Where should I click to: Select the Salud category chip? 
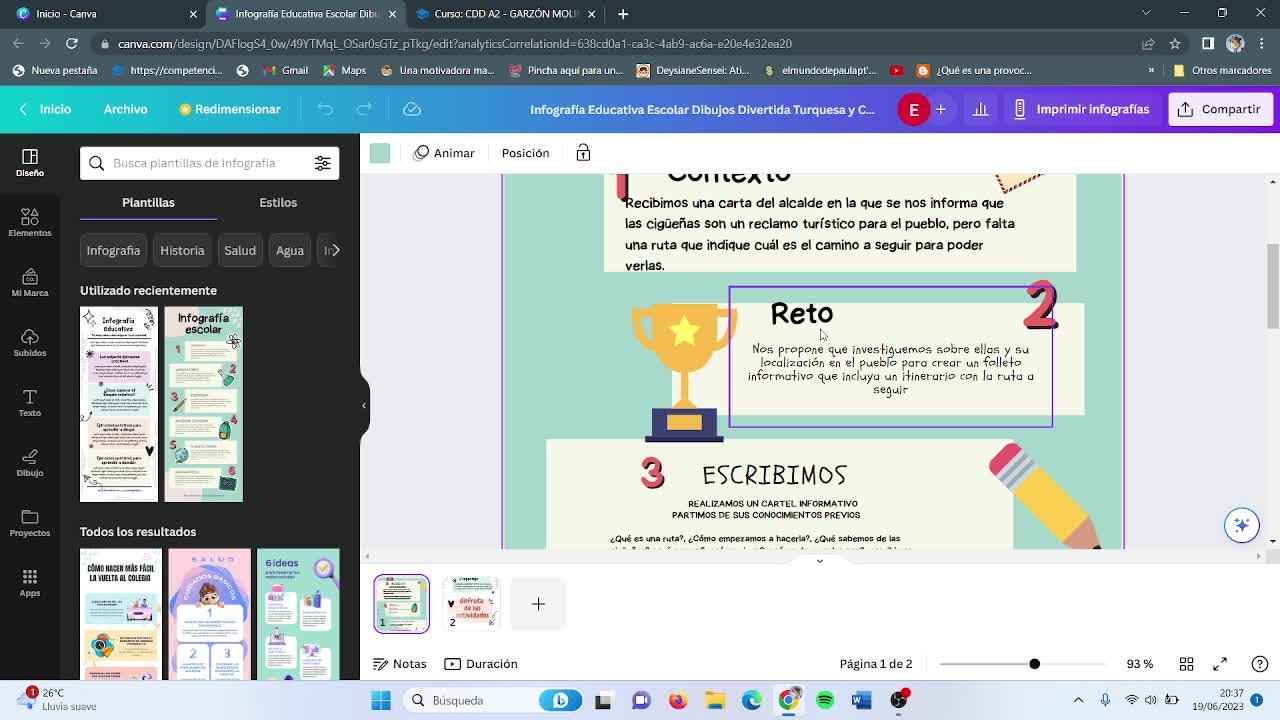pyautogui.click(x=240, y=250)
